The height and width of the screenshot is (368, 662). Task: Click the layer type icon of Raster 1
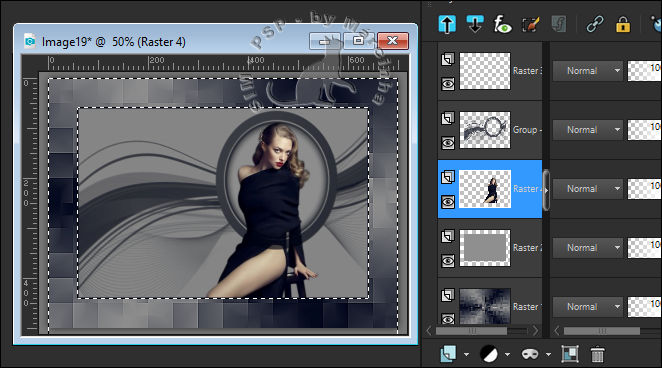coord(448,295)
